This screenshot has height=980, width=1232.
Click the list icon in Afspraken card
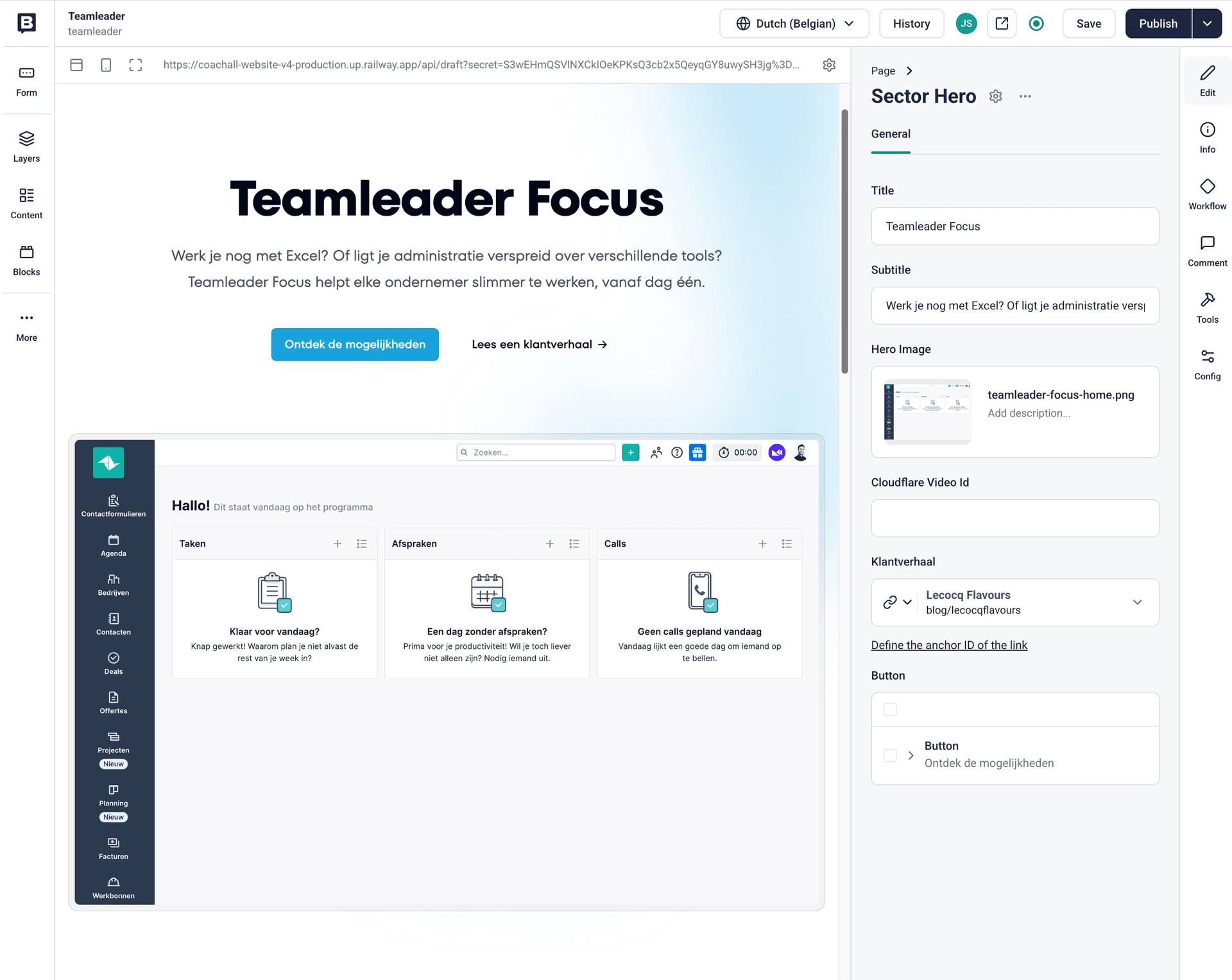pyautogui.click(x=574, y=544)
